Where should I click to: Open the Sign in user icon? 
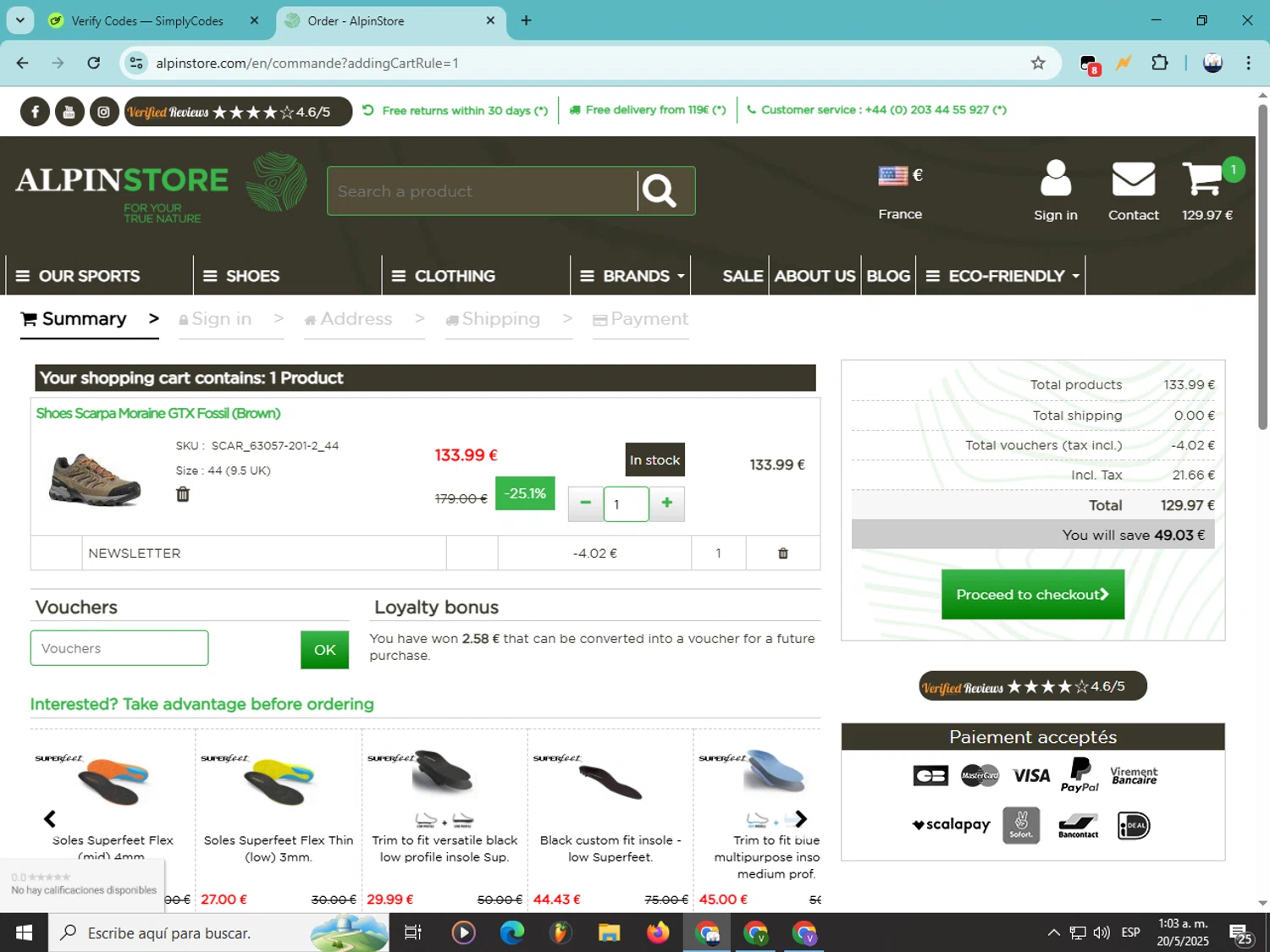click(1055, 179)
